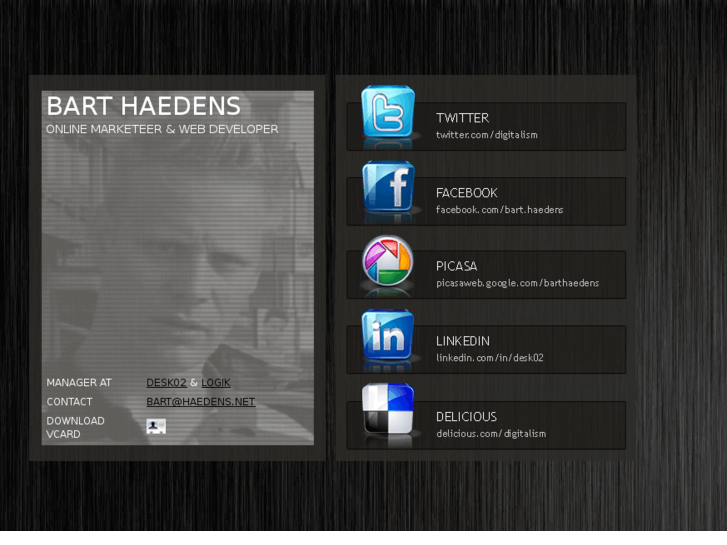Viewport: 727px width, 545px height.
Task: Click the MANAGER AT label
Action: click(x=79, y=383)
